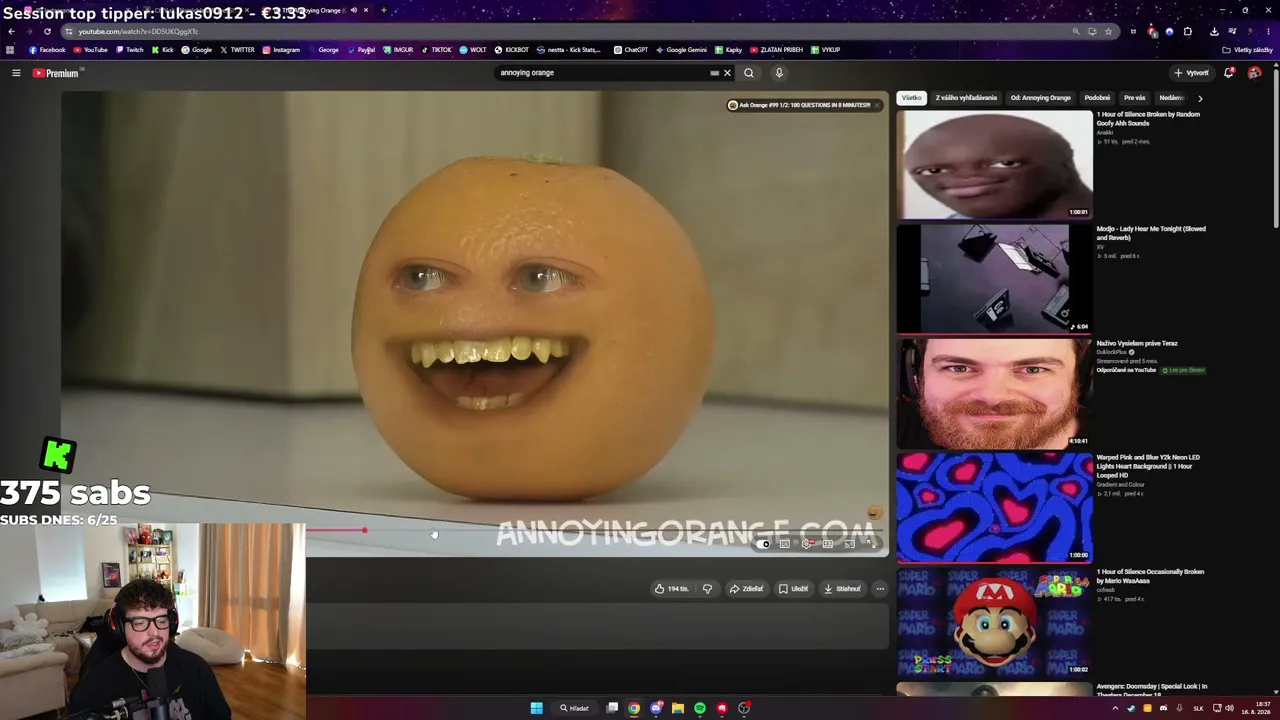Like the video with 194 tis.

click(x=672, y=589)
